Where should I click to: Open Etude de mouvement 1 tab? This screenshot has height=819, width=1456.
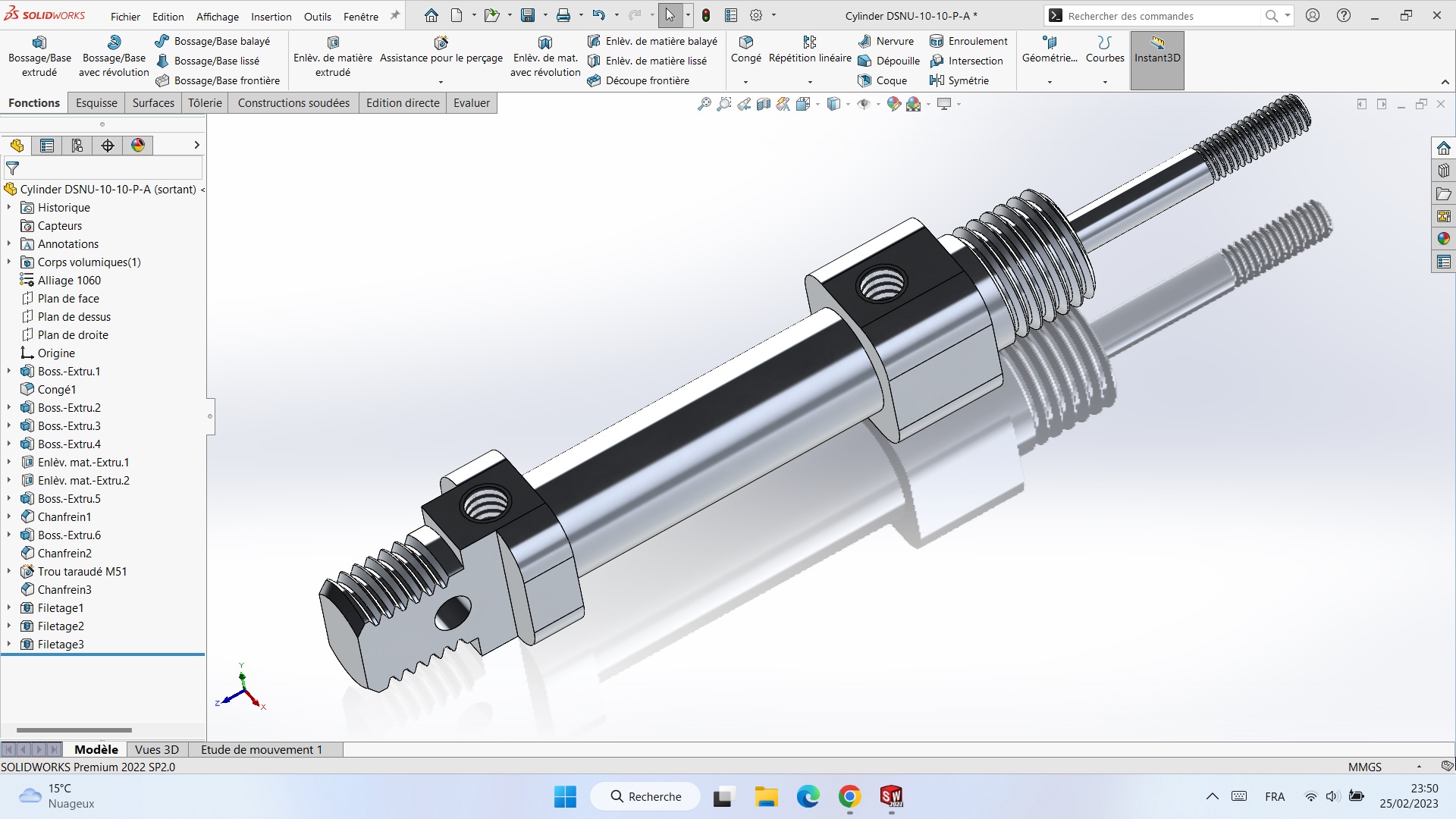coord(262,750)
